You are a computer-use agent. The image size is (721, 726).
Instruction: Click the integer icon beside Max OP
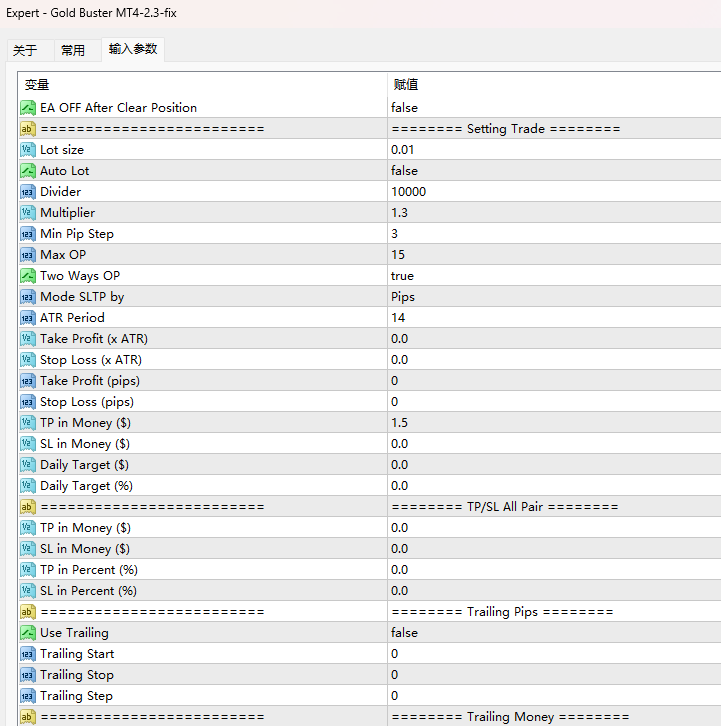click(x=28, y=255)
